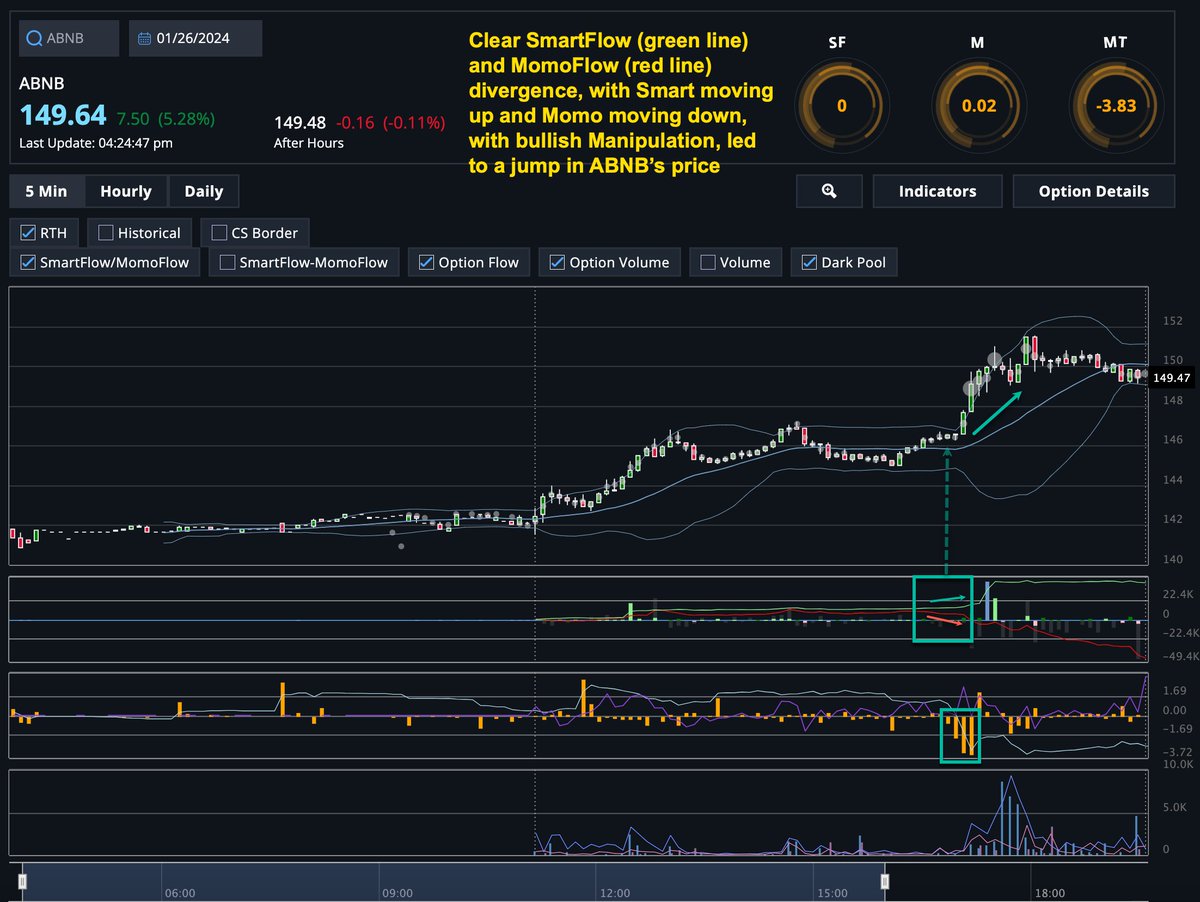Open Option Details
Viewport: 1200px width, 902px height.
pos(1094,191)
